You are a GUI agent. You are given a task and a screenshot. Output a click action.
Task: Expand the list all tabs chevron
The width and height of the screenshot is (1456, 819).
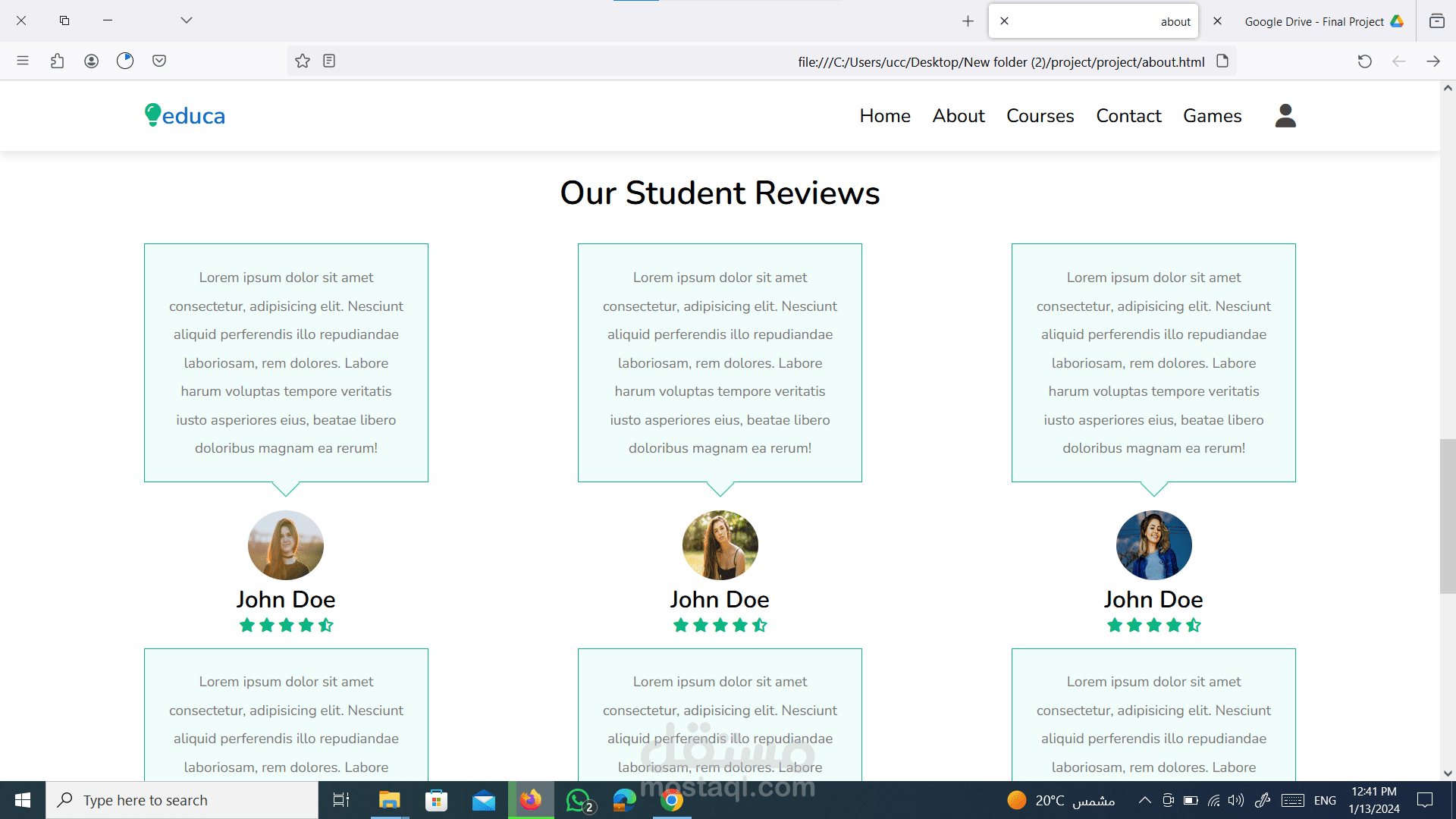pyautogui.click(x=187, y=20)
